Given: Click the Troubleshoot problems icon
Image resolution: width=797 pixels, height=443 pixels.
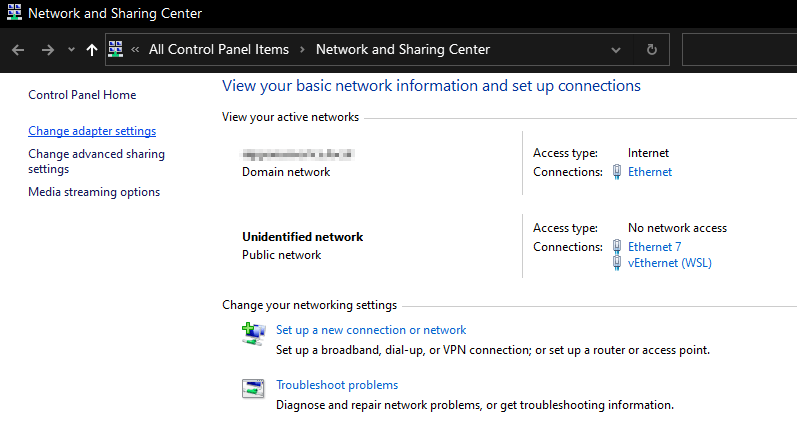Looking at the screenshot, I should [x=253, y=388].
